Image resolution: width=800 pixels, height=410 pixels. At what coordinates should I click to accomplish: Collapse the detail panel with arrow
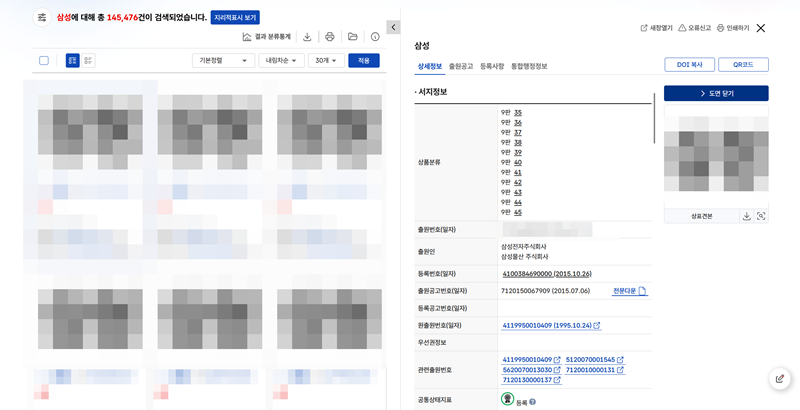tap(393, 27)
